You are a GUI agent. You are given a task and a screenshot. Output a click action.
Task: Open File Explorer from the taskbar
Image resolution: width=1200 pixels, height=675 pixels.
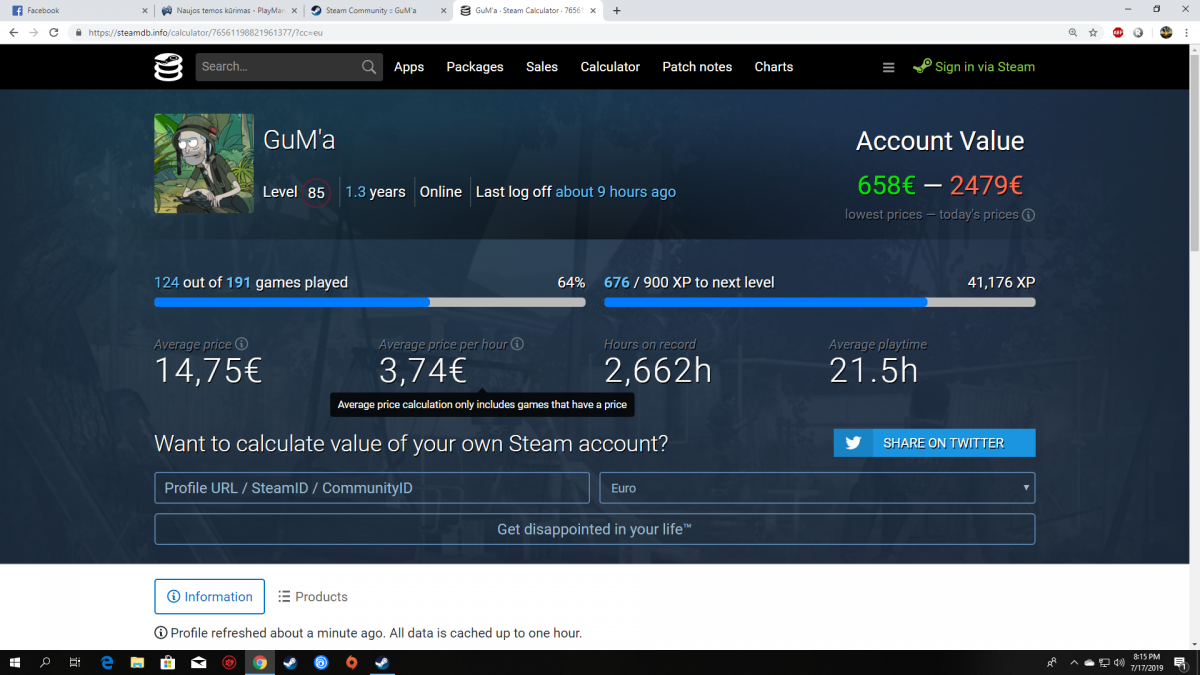point(138,662)
